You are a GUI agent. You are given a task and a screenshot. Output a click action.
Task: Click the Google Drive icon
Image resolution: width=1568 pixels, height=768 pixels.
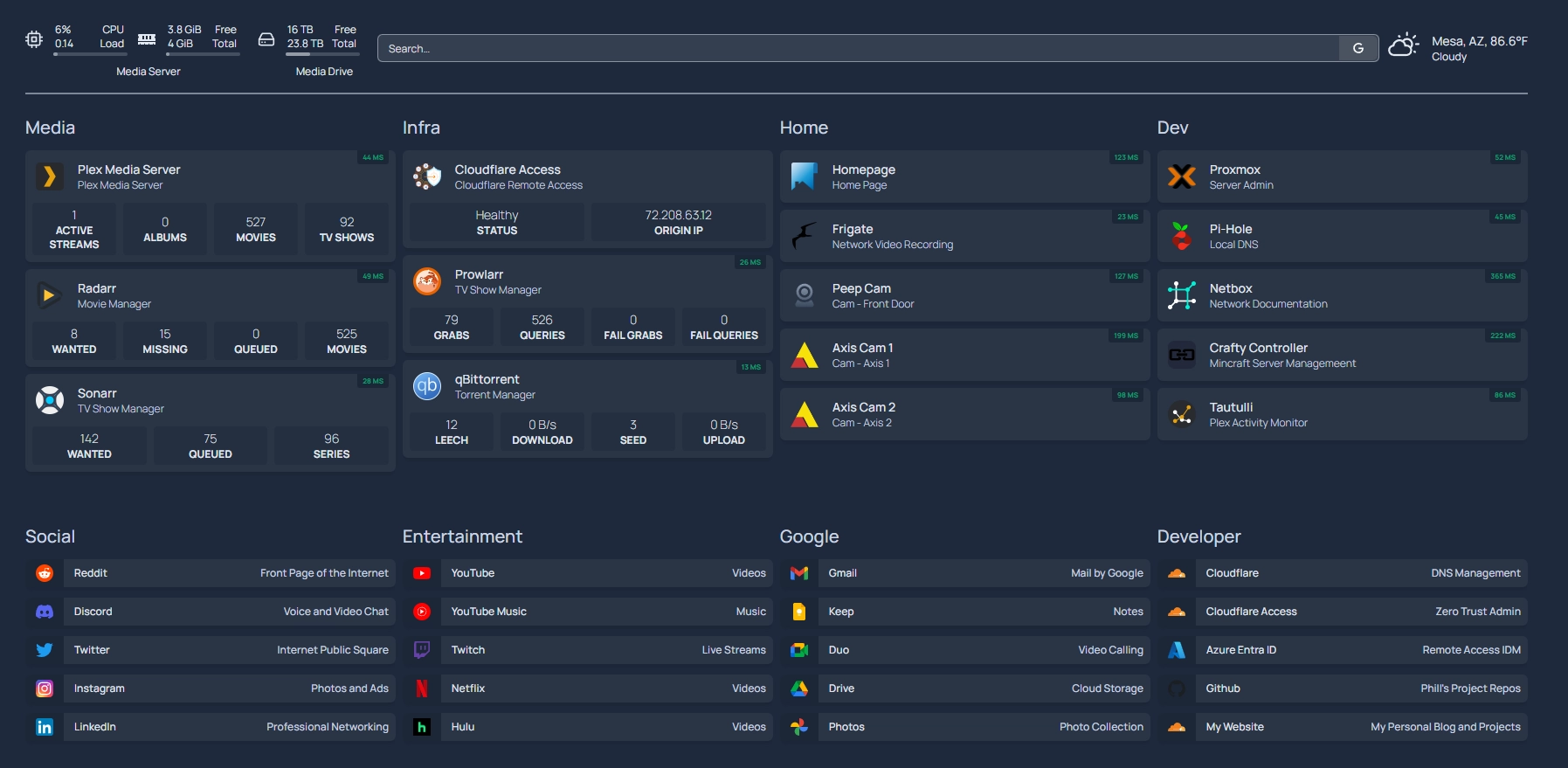(x=799, y=688)
